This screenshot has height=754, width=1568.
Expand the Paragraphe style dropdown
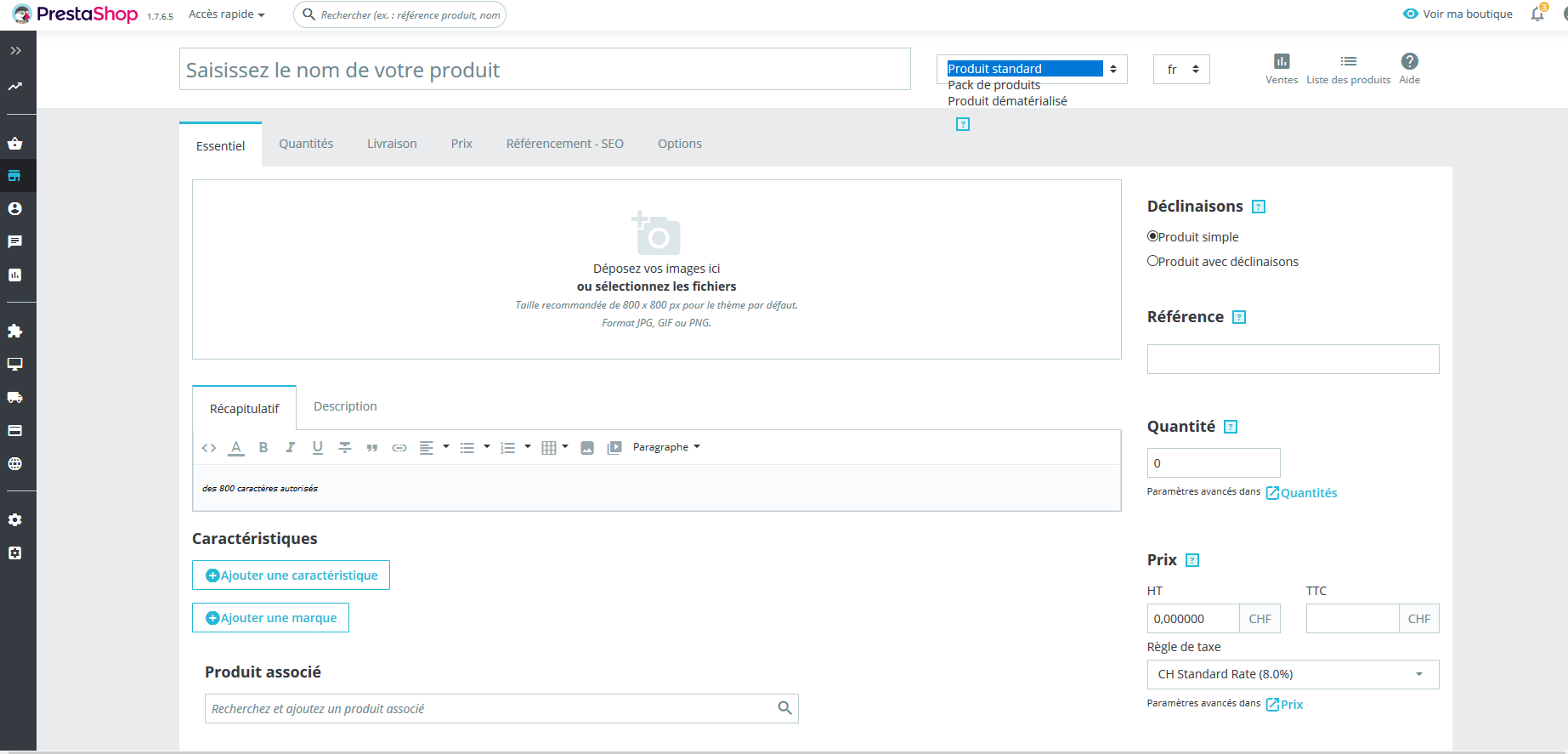pyautogui.click(x=666, y=447)
